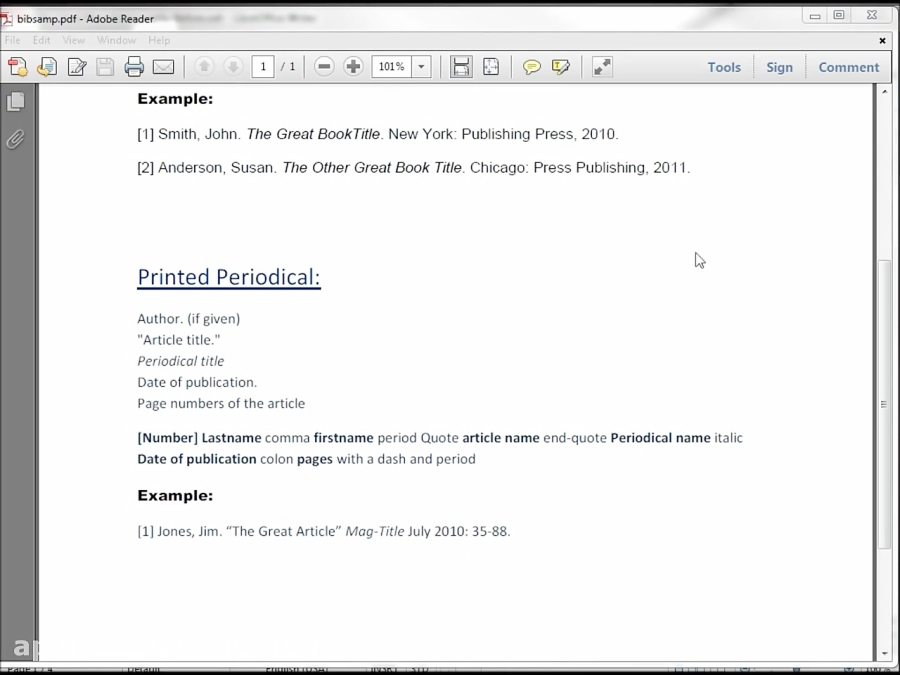Click the zoom out minus button

323,66
